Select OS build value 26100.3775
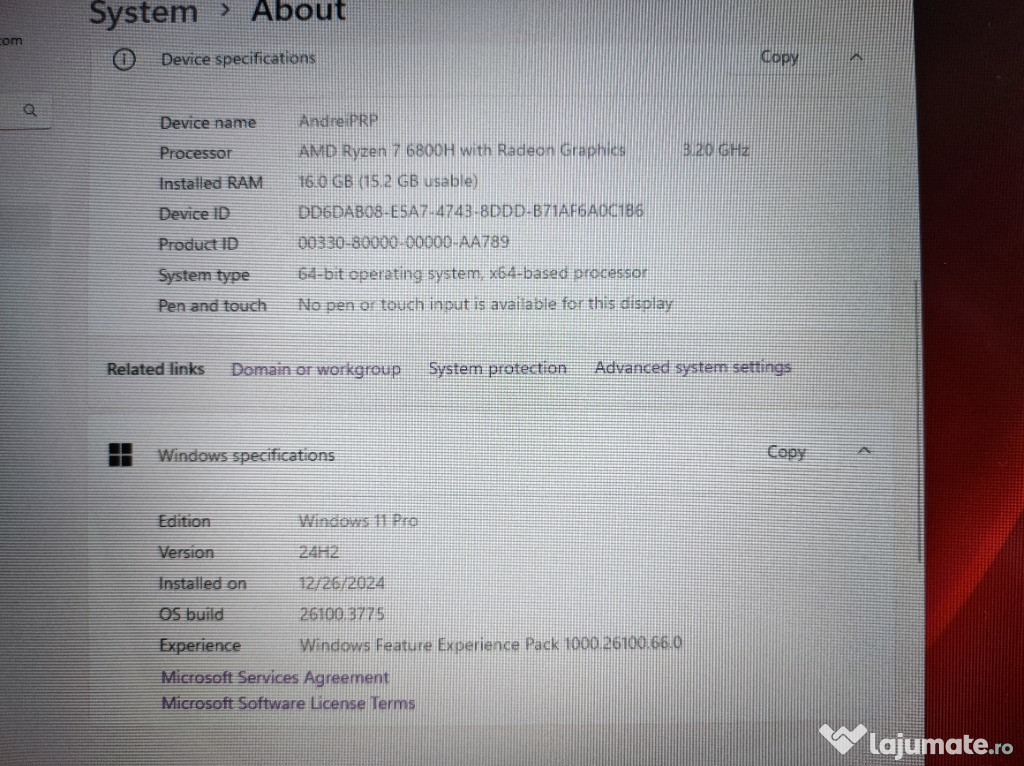The image size is (1024, 766). (342, 614)
